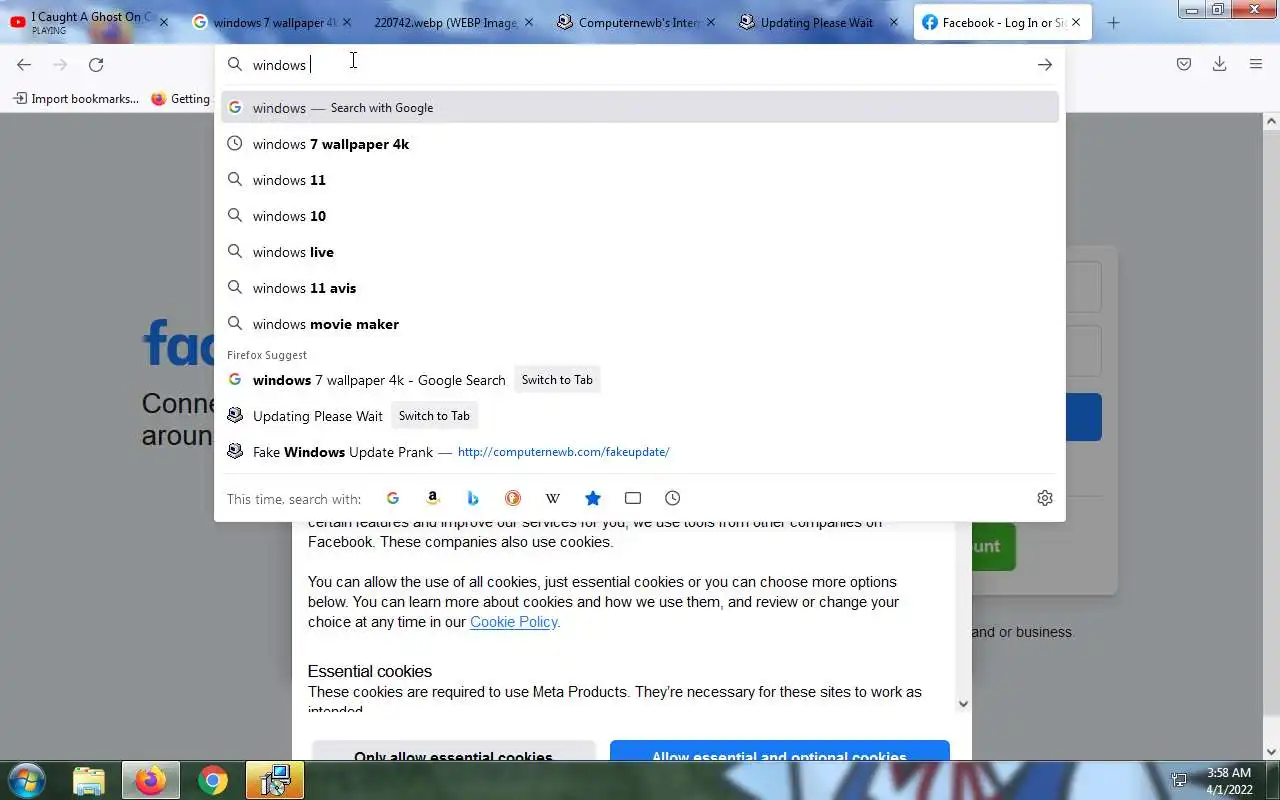Switch to 220742.webp image tab
This screenshot has height=800, width=1280.
coord(455,22)
